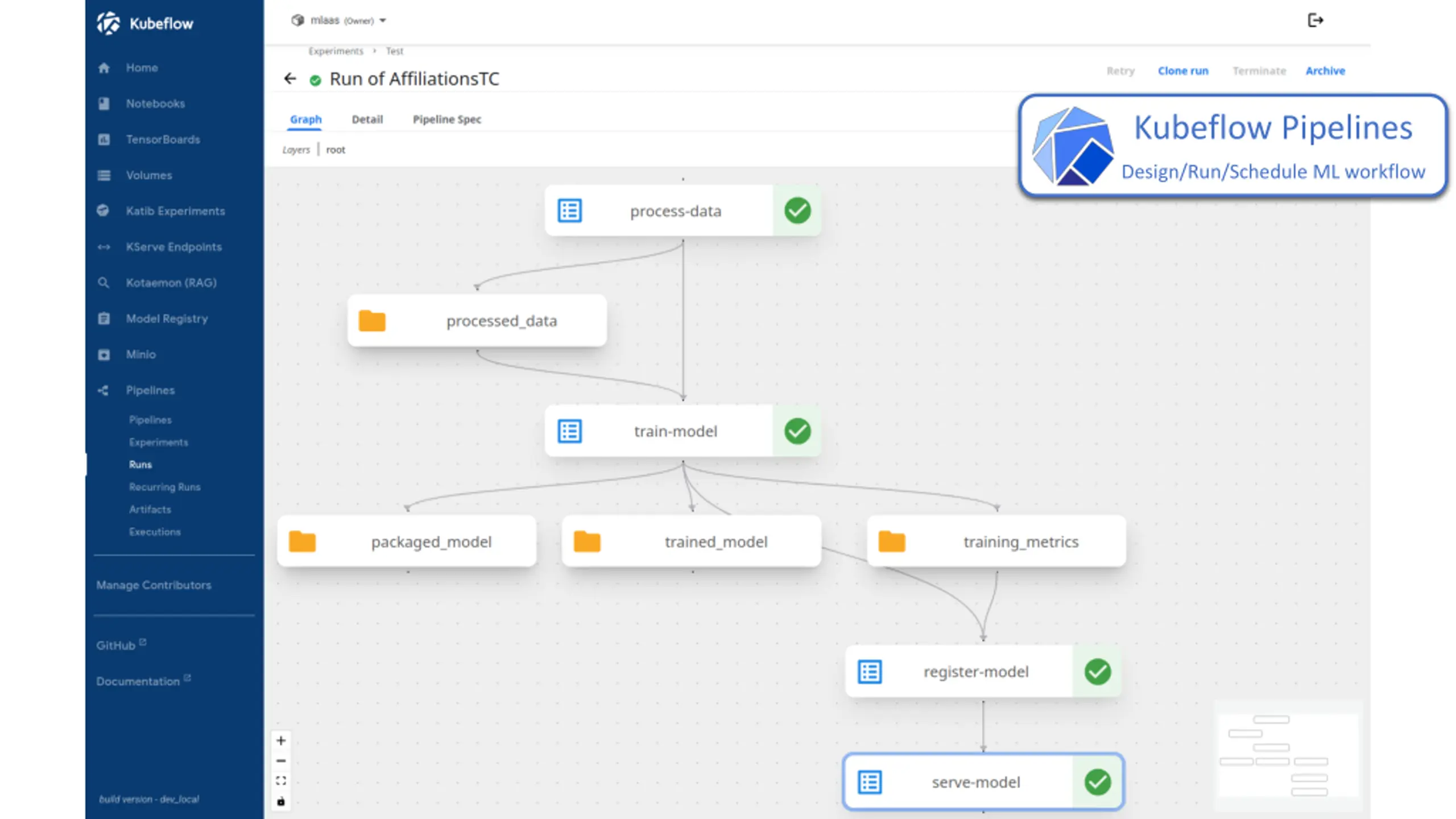Toggle graph interactivity lock

click(280, 801)
